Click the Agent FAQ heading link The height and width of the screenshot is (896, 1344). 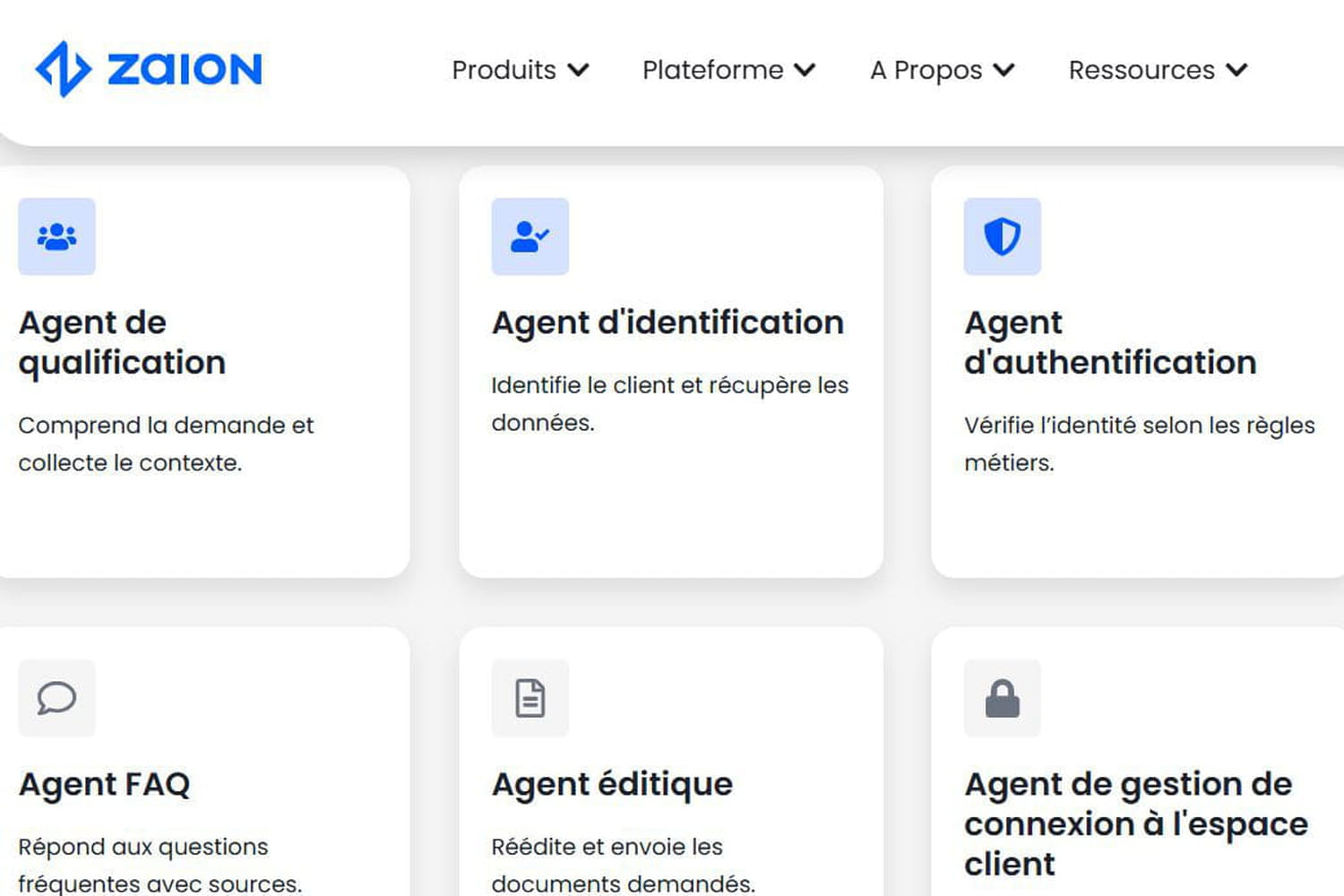104,783
